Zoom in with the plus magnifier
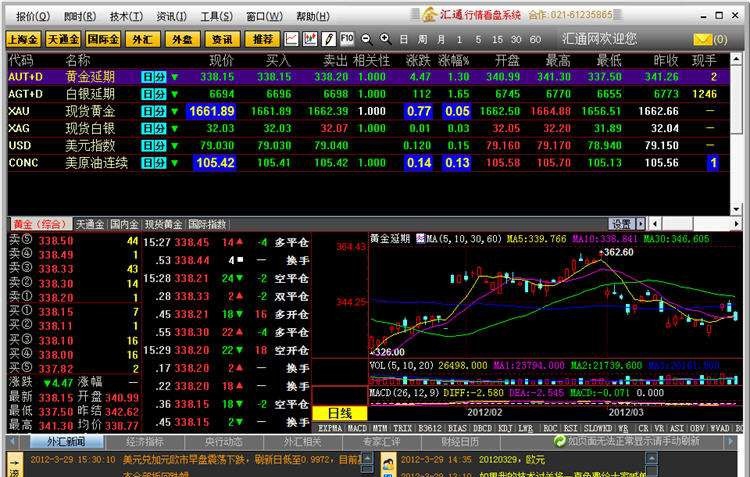Screen dimensions: 750x477 coord(385,39)
